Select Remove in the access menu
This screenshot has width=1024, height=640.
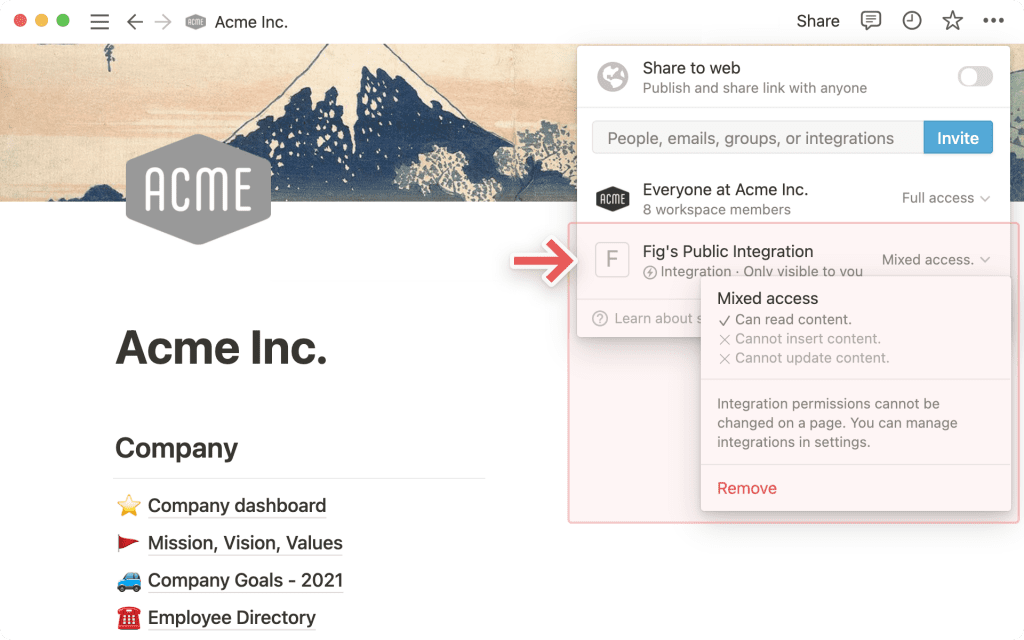(x=747, y=488)
